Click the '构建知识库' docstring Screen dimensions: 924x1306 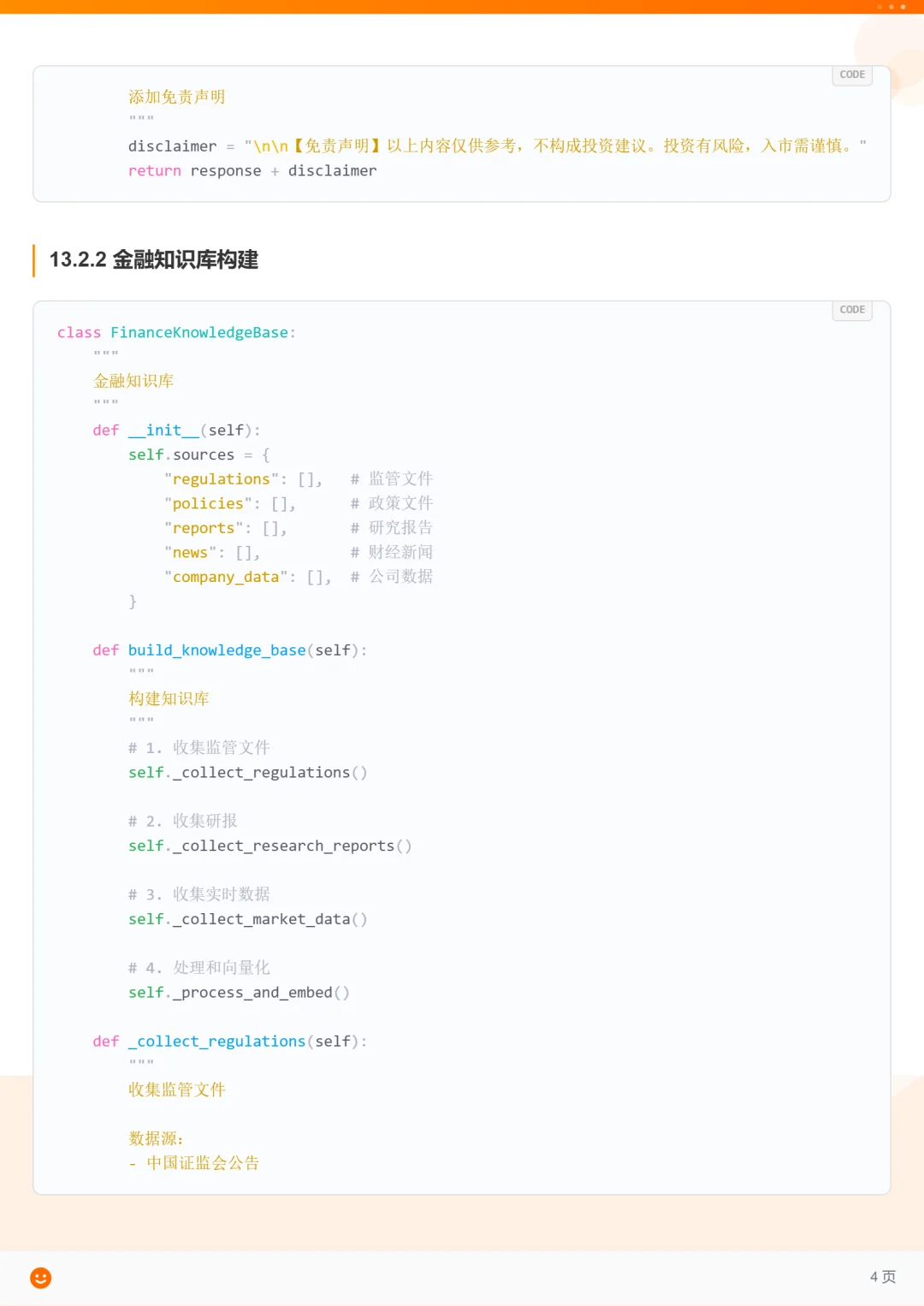click(x=169, y=698)
